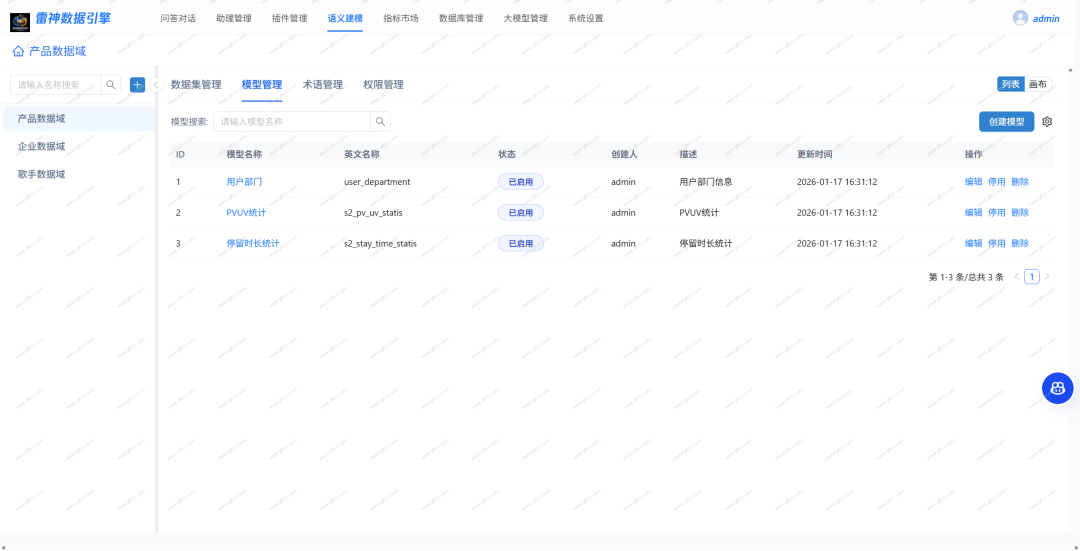Click the 模型名称 column header
Image resolution: width=1080 pixels, height=551 pixels.
(x=244, y=154)
